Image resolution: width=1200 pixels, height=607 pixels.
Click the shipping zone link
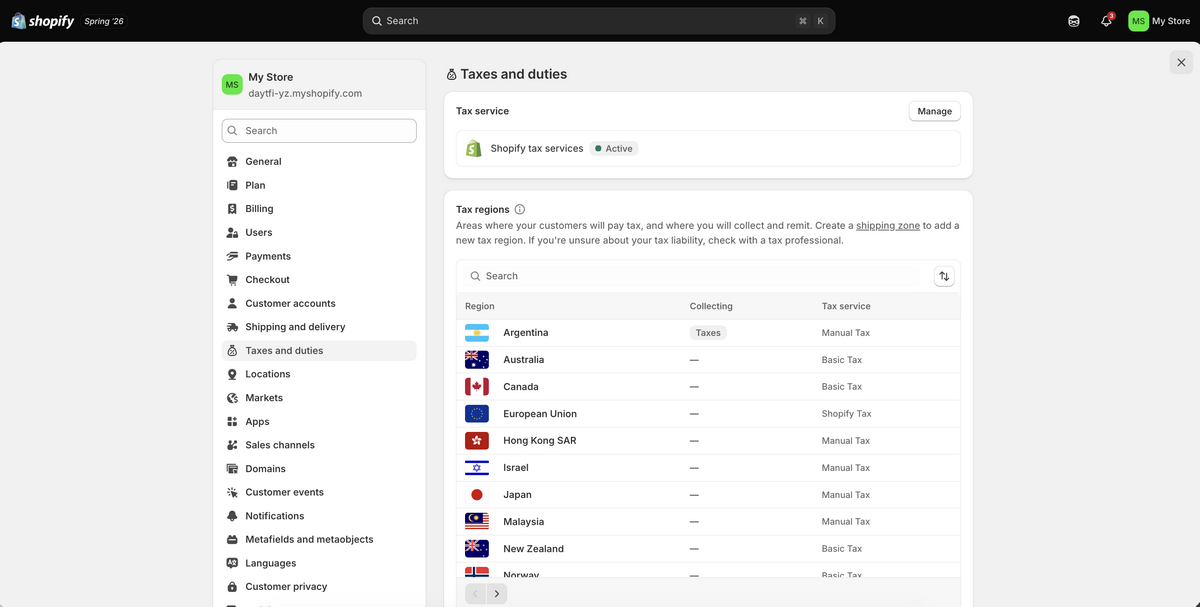click(888, 226)
